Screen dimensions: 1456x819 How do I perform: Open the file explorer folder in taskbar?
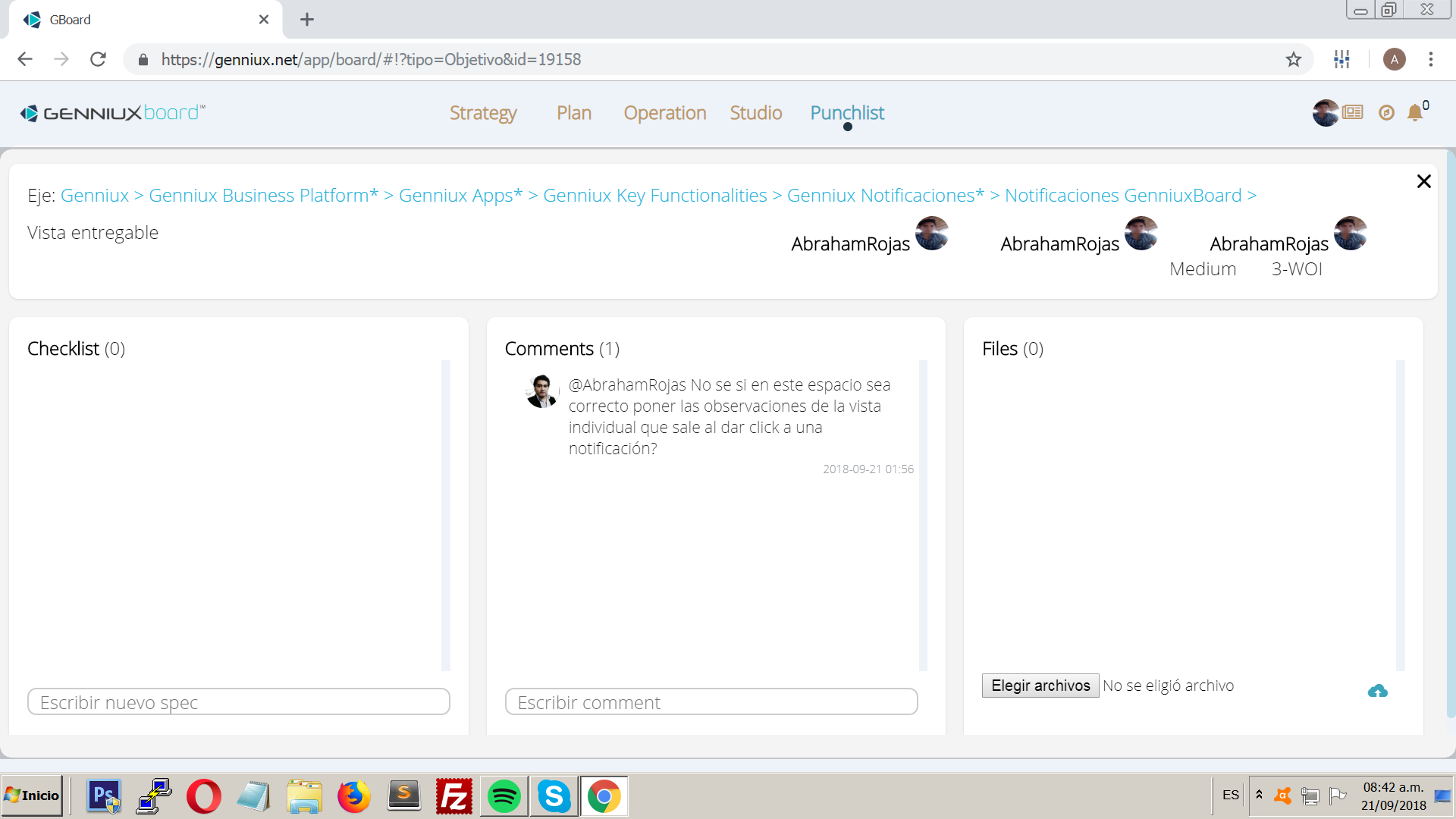point(304,796)
